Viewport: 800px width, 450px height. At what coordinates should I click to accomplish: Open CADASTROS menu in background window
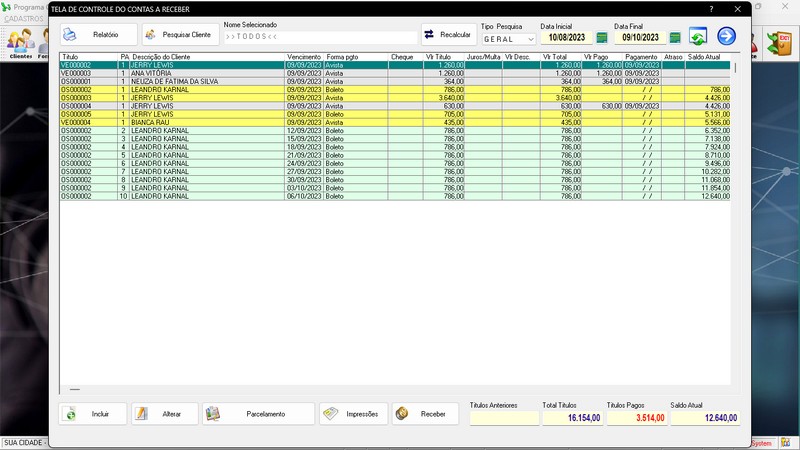point(24,19)
